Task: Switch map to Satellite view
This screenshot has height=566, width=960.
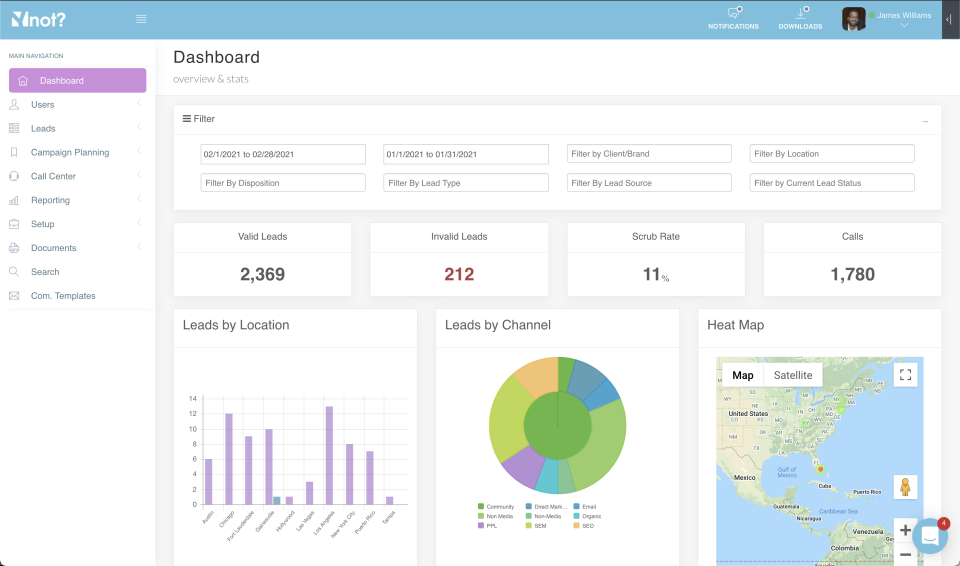Action: 793,375
